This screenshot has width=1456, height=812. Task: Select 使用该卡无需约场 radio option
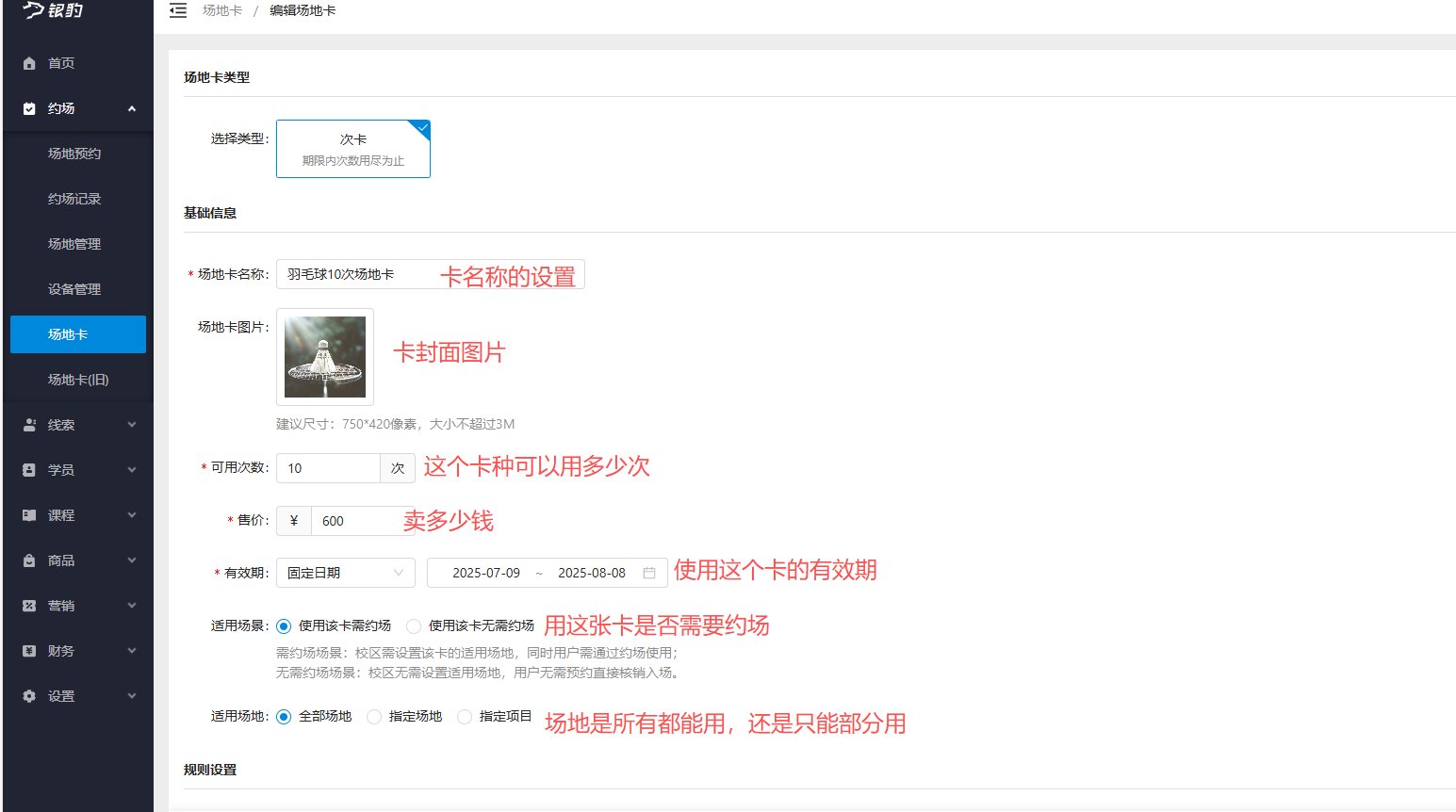pos(414,625)
